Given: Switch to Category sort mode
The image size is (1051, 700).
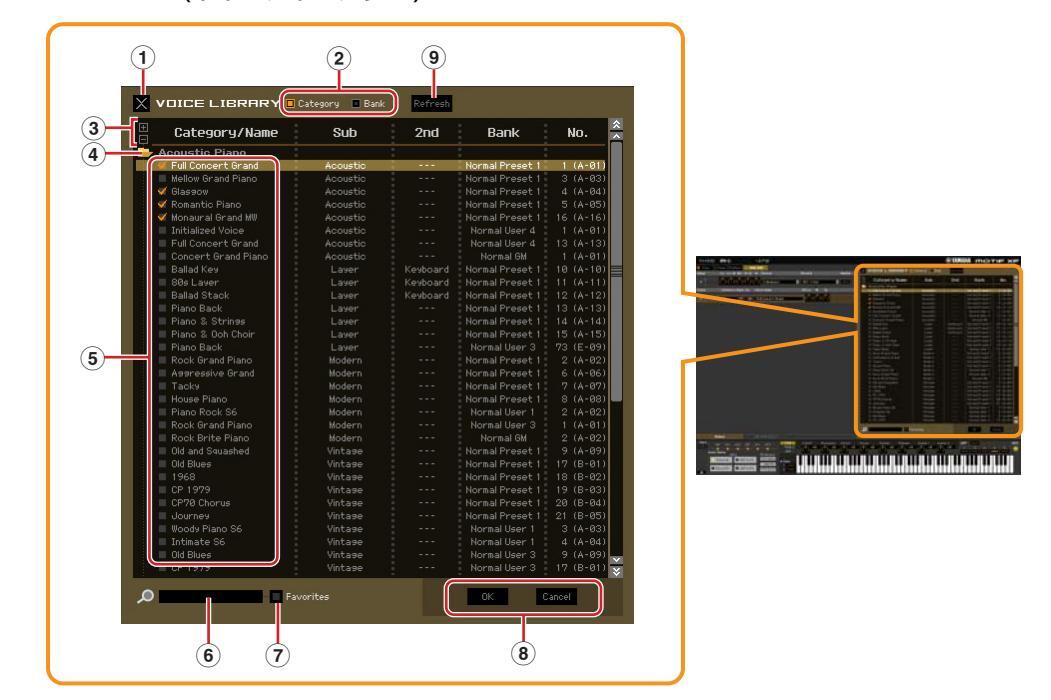Looking at the screenshot, I should 292,103.
